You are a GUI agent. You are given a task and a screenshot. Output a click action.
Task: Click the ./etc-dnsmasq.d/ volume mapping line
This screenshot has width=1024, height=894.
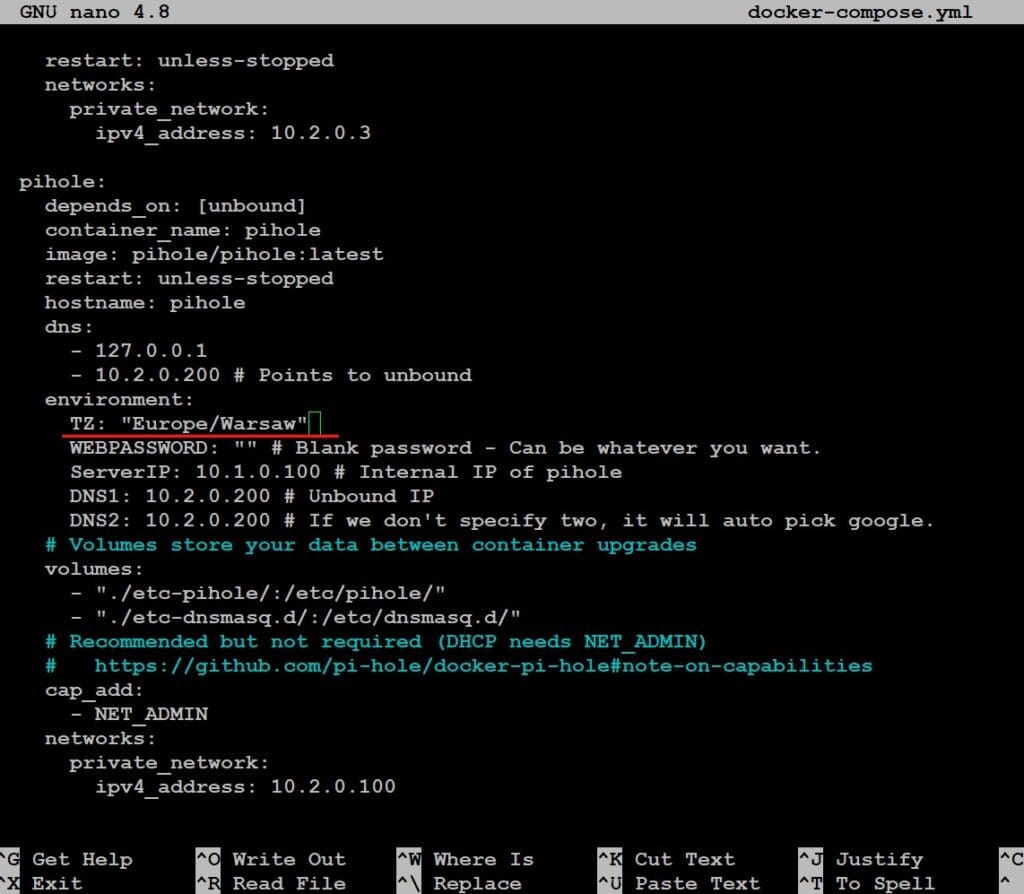click(296, 618)
